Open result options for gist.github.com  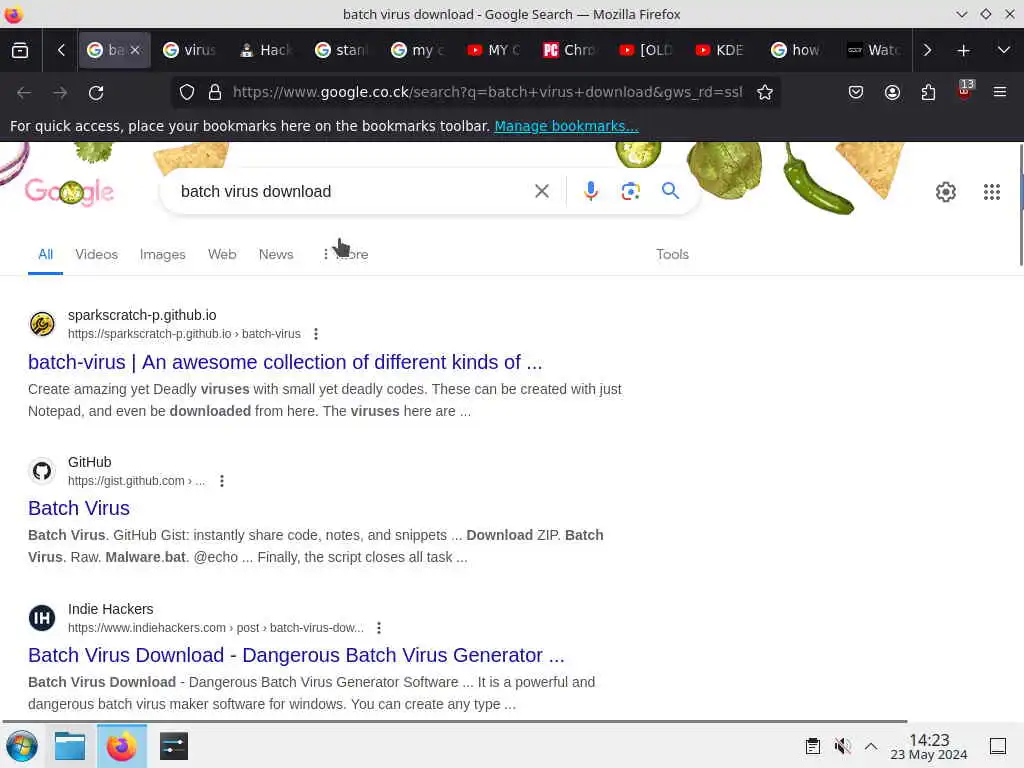point(222,481)
